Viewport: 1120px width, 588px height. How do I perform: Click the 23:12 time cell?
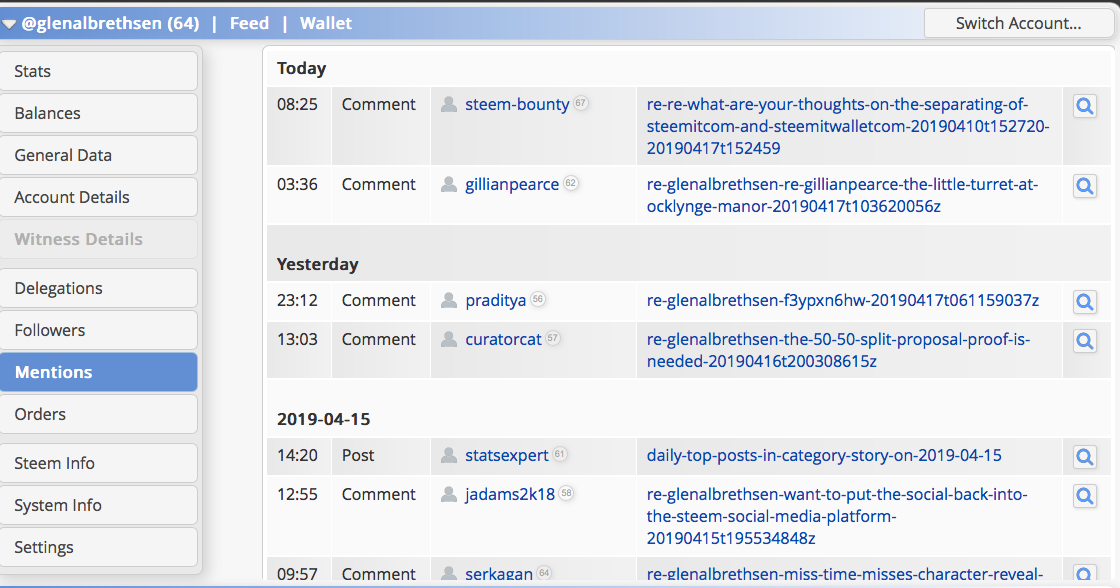(x=297, y=300)
